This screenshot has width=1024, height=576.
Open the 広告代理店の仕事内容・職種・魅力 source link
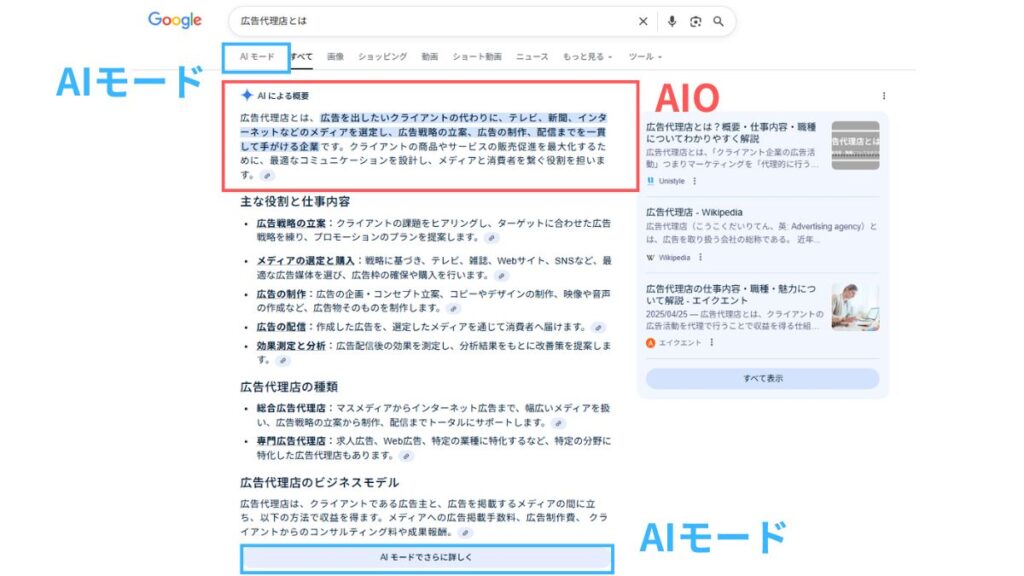pos(731,295)
